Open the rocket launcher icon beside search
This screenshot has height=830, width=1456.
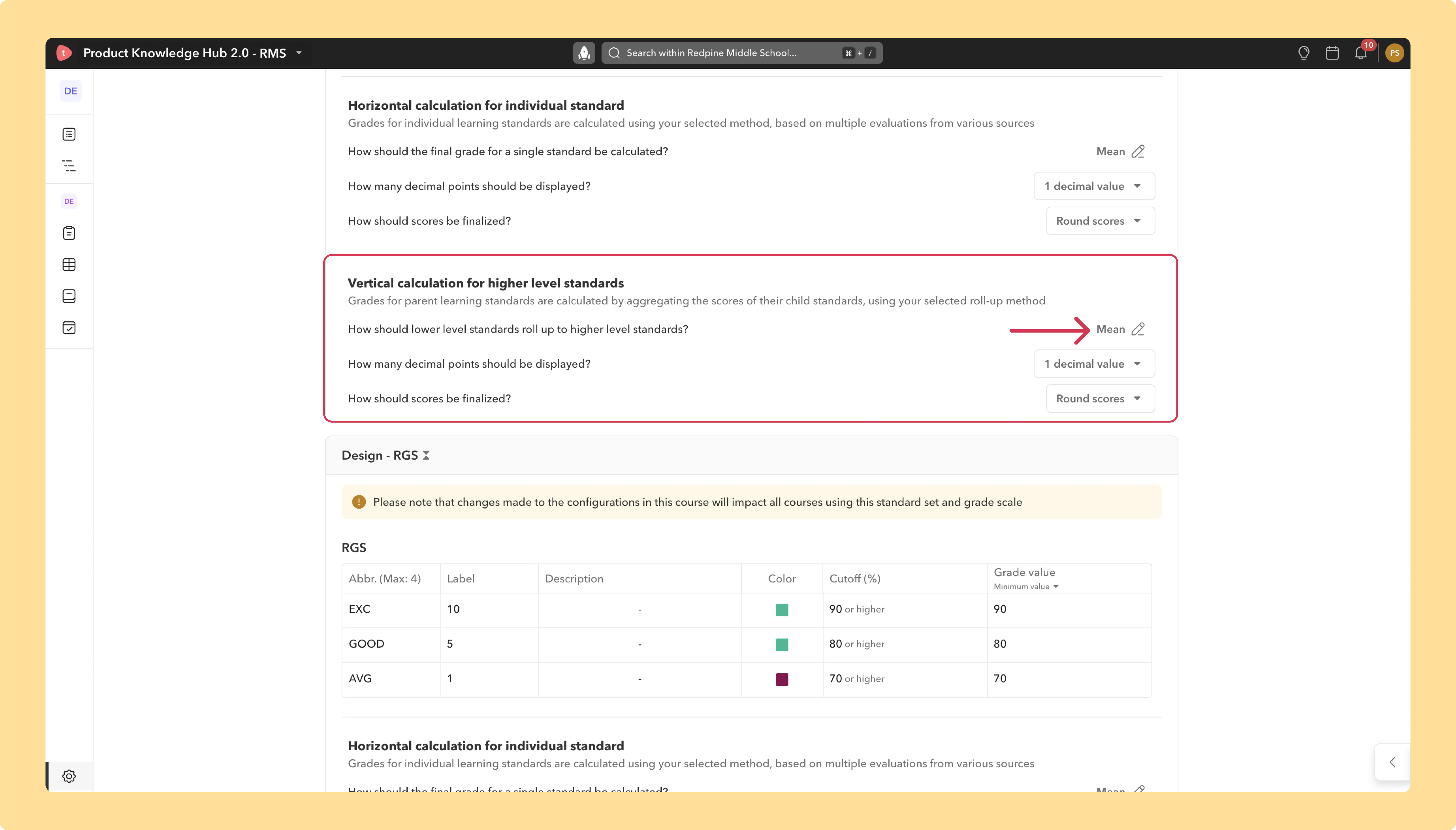[583, 53]
